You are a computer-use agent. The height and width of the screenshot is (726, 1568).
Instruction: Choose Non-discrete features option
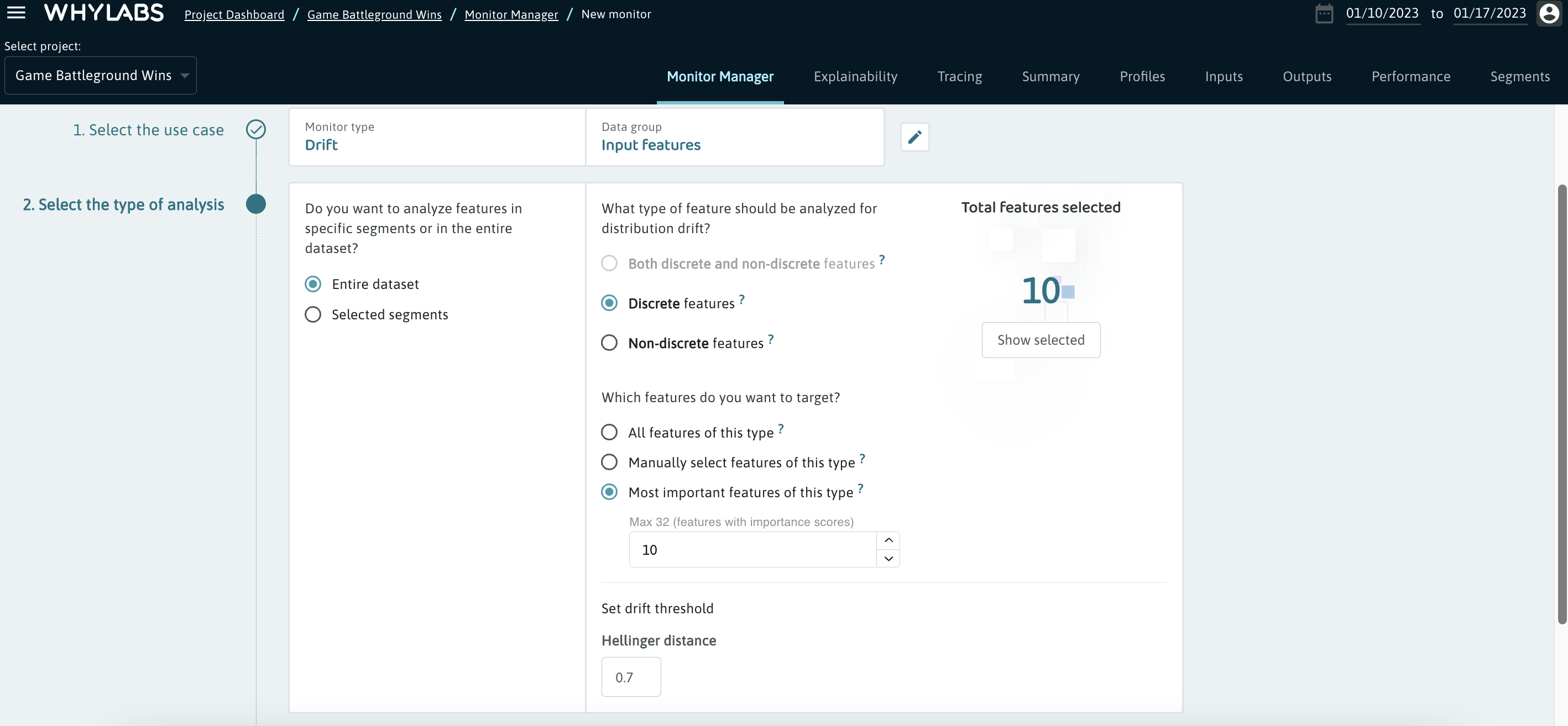click(609, 343)
